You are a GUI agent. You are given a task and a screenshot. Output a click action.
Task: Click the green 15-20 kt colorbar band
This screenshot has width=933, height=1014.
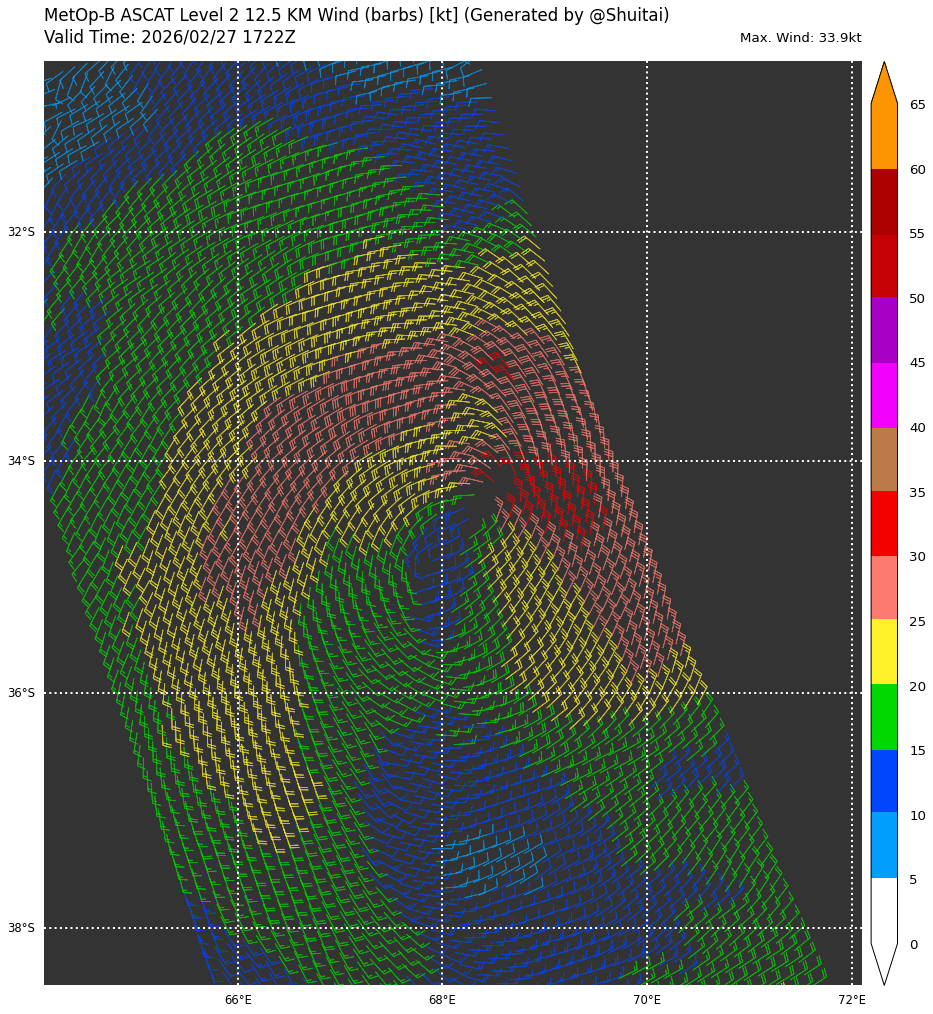pos(884,717)
